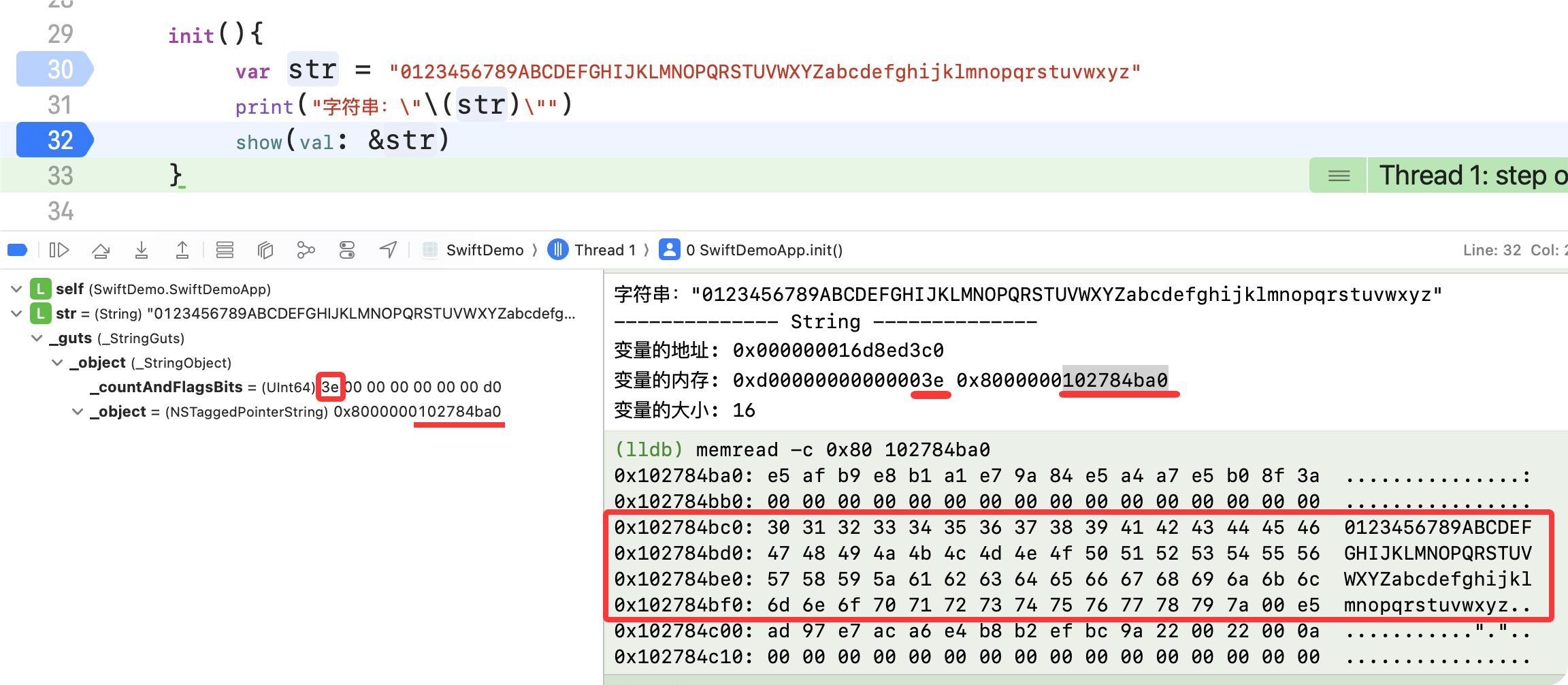The width and height of the screenshot is (1568, 685).
Task: Click the Step Out debug icon
Action: 182,251
